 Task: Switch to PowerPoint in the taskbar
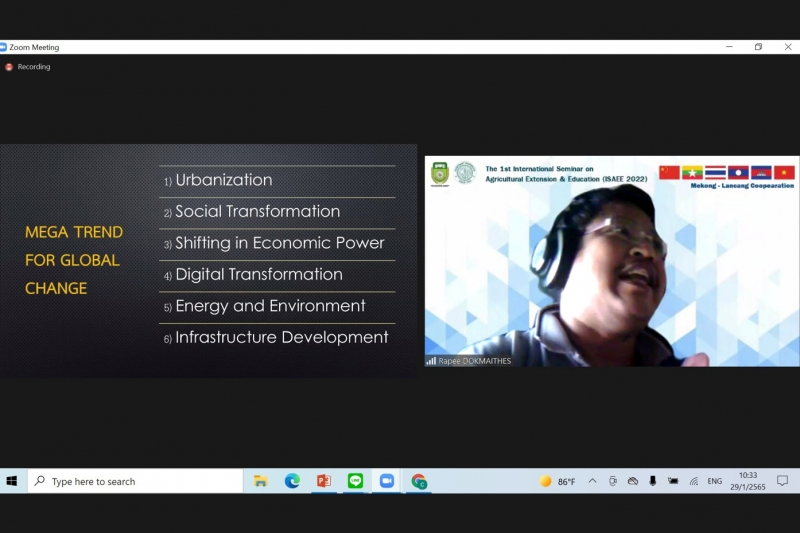coord(323,481)
